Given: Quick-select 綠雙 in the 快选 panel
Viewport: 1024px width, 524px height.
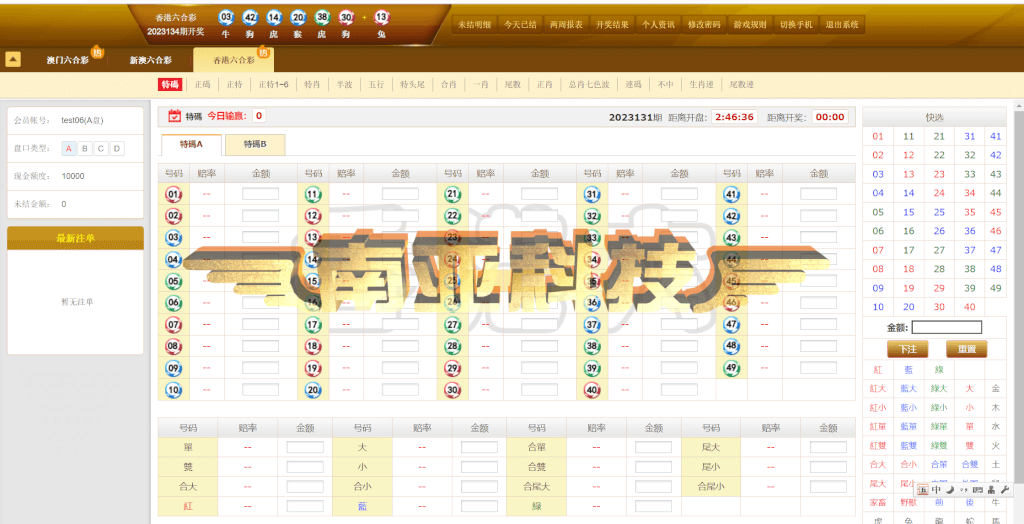Looking at the screenshot, I should (939, 446).
